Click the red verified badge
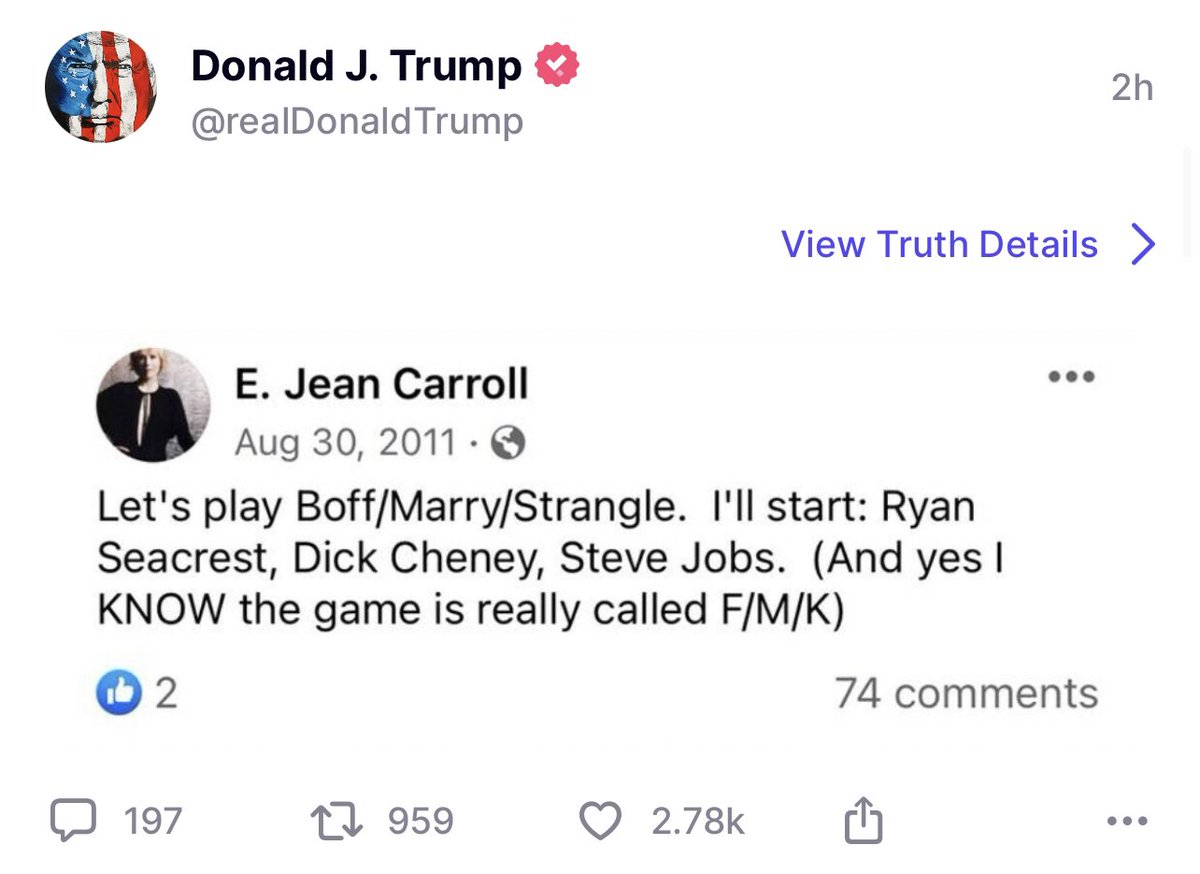Viewport: 1200px width, 874px height. pos(558,66)
